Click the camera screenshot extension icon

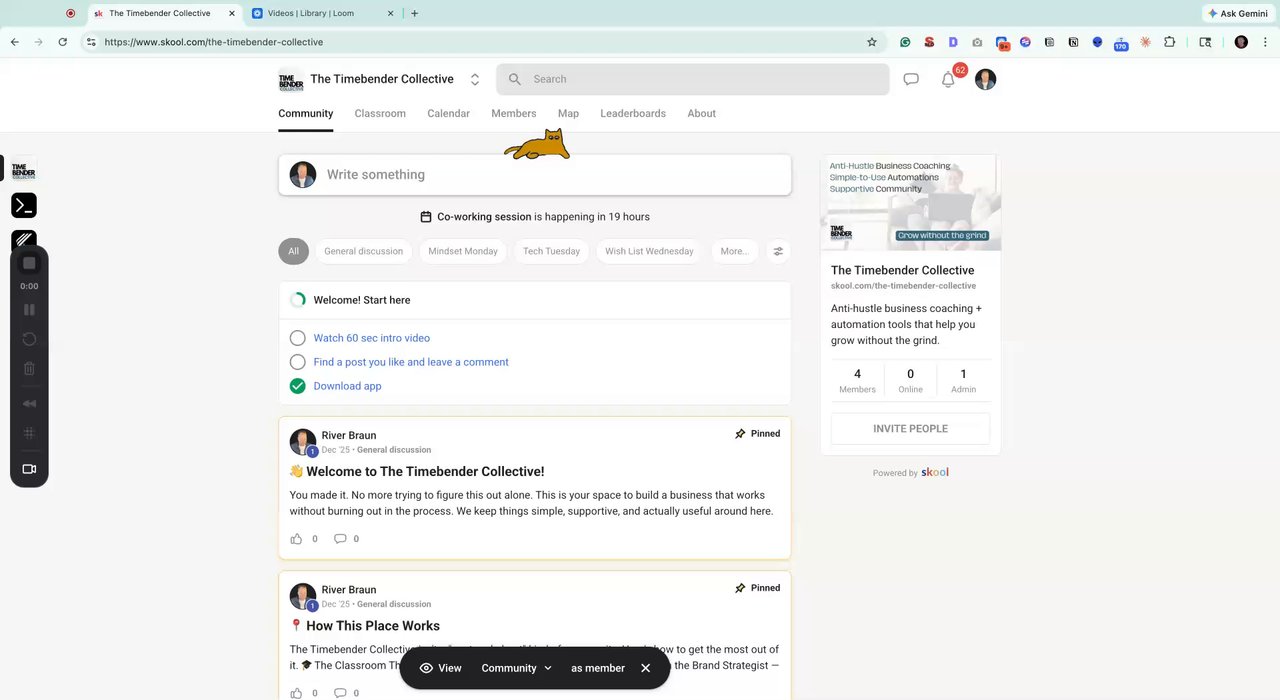(x=977, y=42)
